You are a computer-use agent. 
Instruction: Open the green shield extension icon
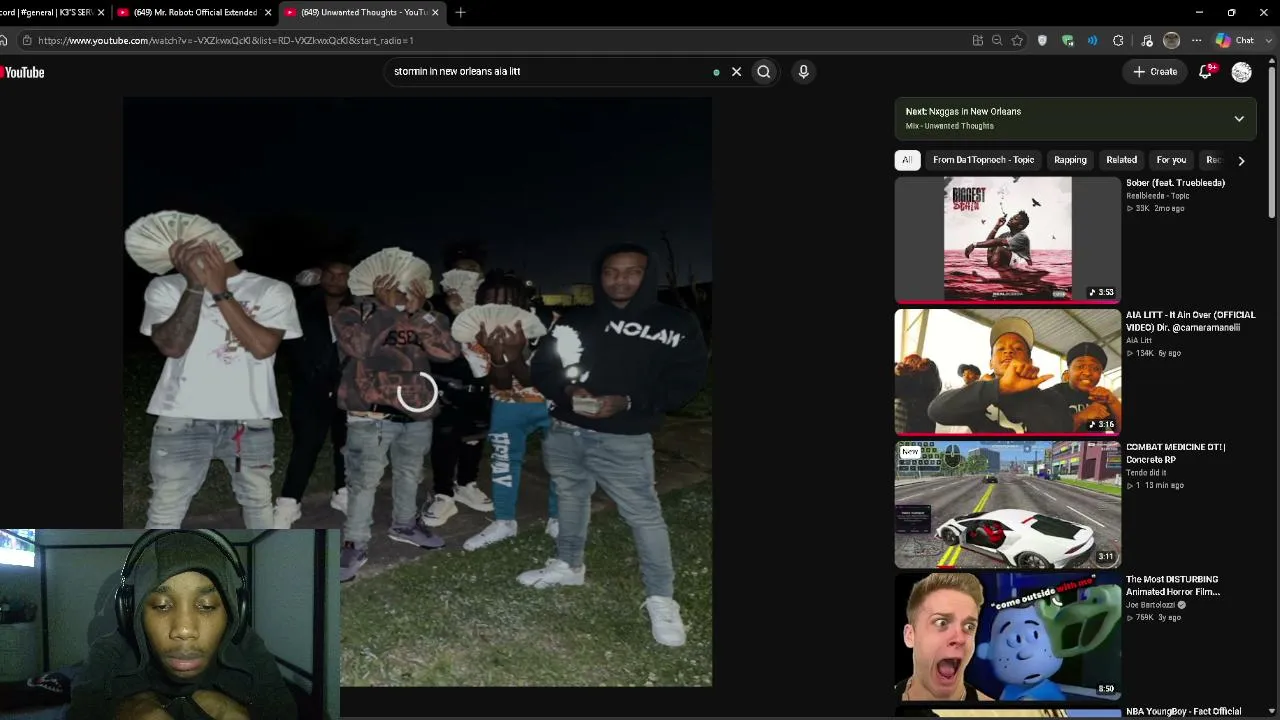(1068, 41)
